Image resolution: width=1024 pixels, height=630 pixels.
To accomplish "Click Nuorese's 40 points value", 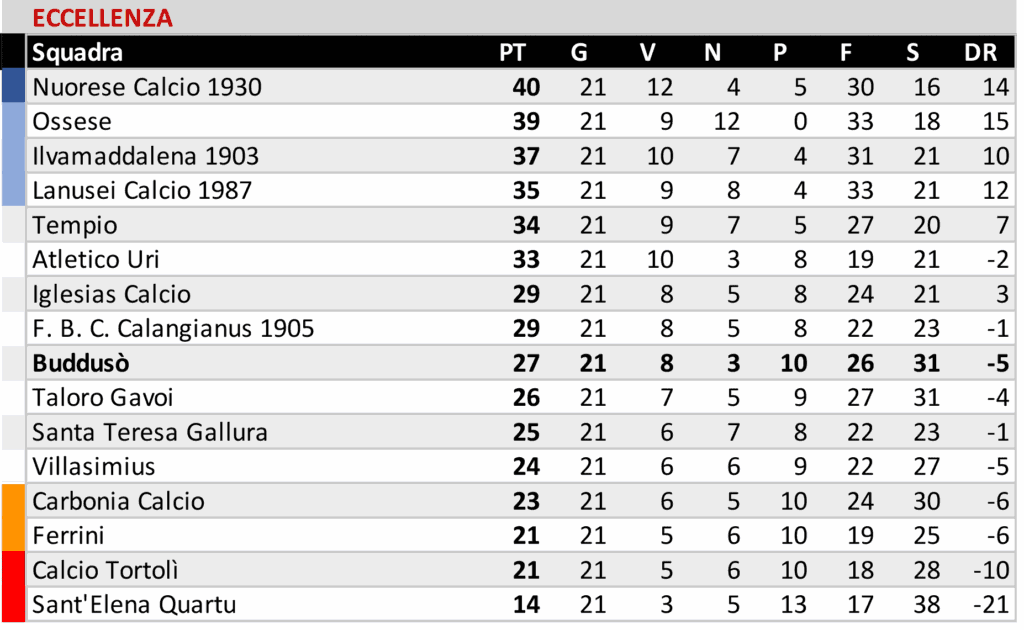I will [526, 87].
